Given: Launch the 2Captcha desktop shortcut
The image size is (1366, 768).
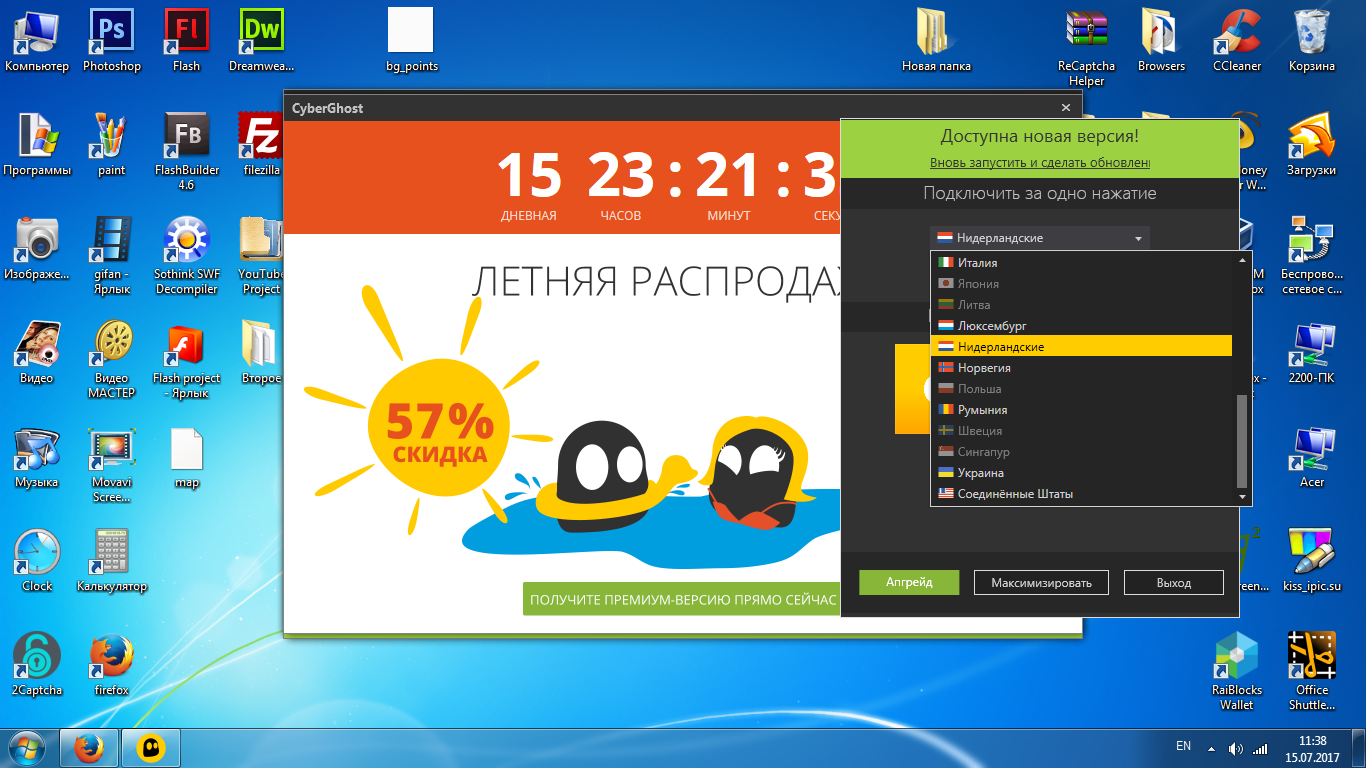Looking at the screenshot, I should coord(37,664).
